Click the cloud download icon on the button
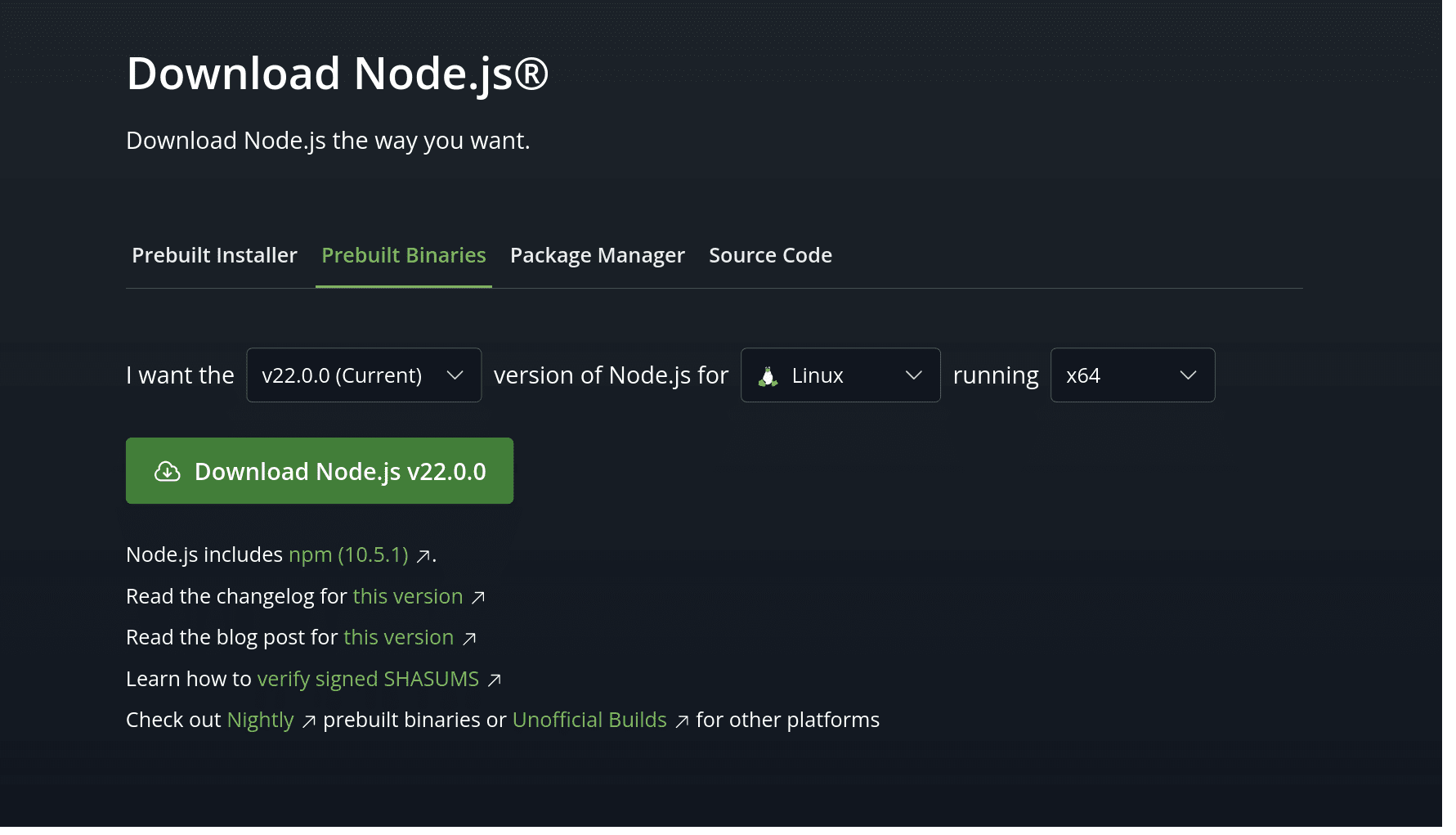 [168, 472]
